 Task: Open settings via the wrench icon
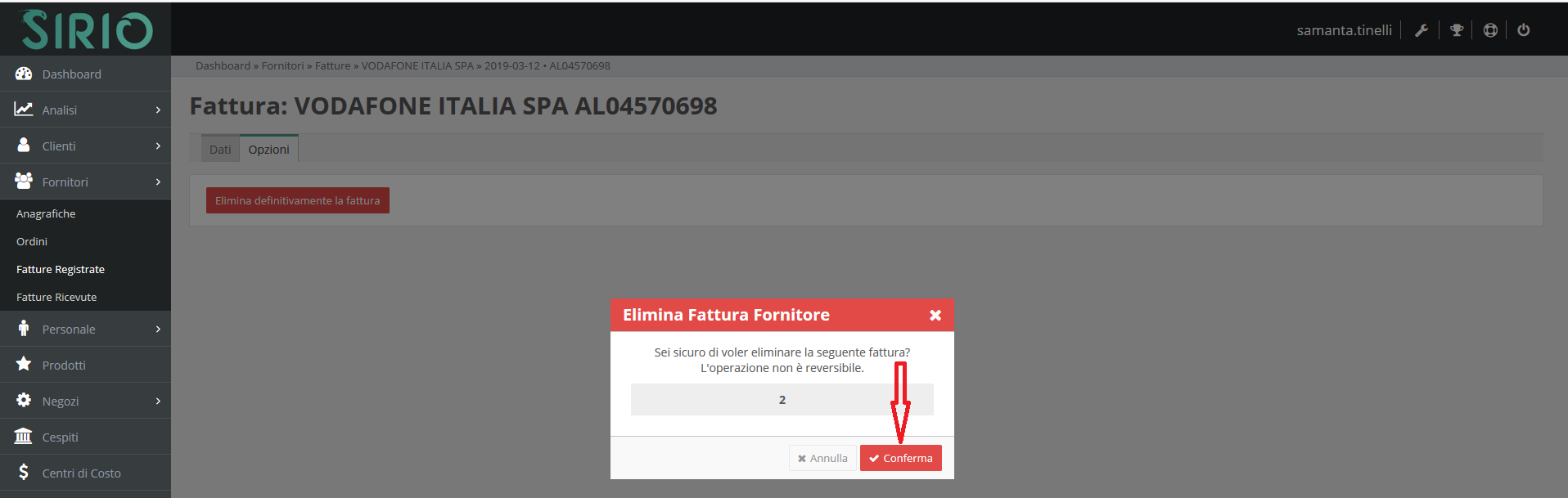1422,30
